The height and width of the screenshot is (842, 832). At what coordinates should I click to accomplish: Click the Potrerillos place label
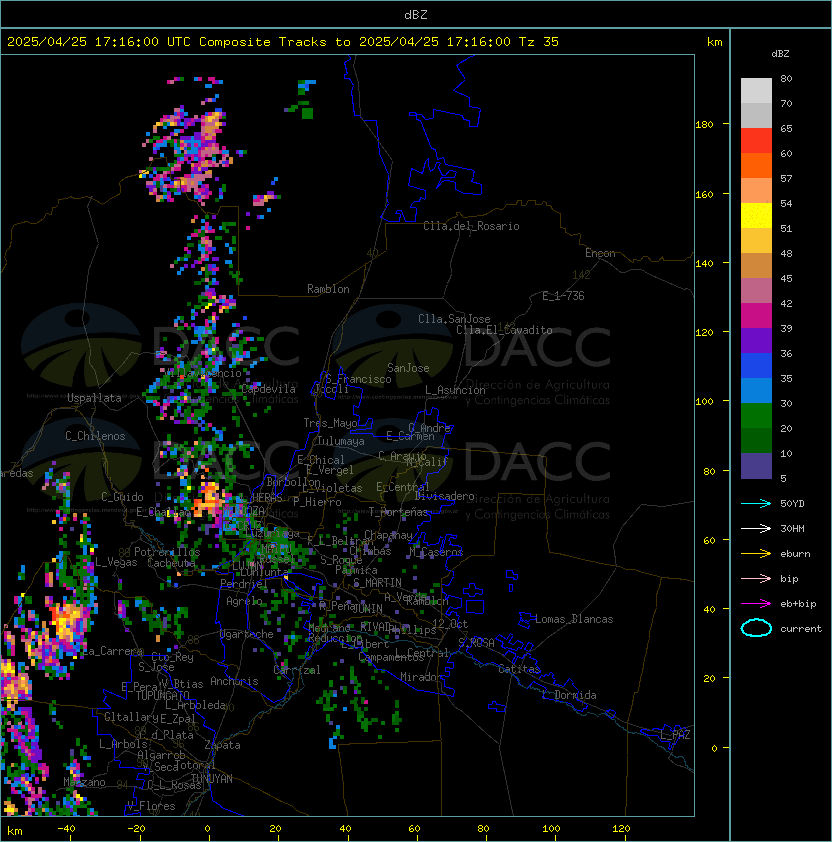pos(167,552)
